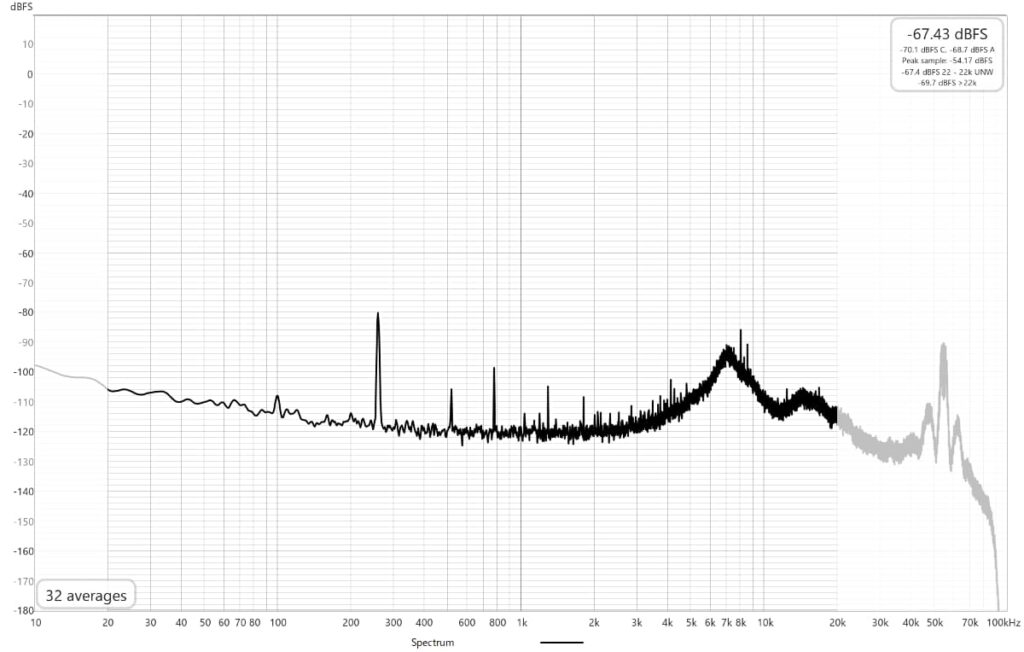Select the Spectrum legend label
This screenshot has width=1024, height=652.
(433, 642)
